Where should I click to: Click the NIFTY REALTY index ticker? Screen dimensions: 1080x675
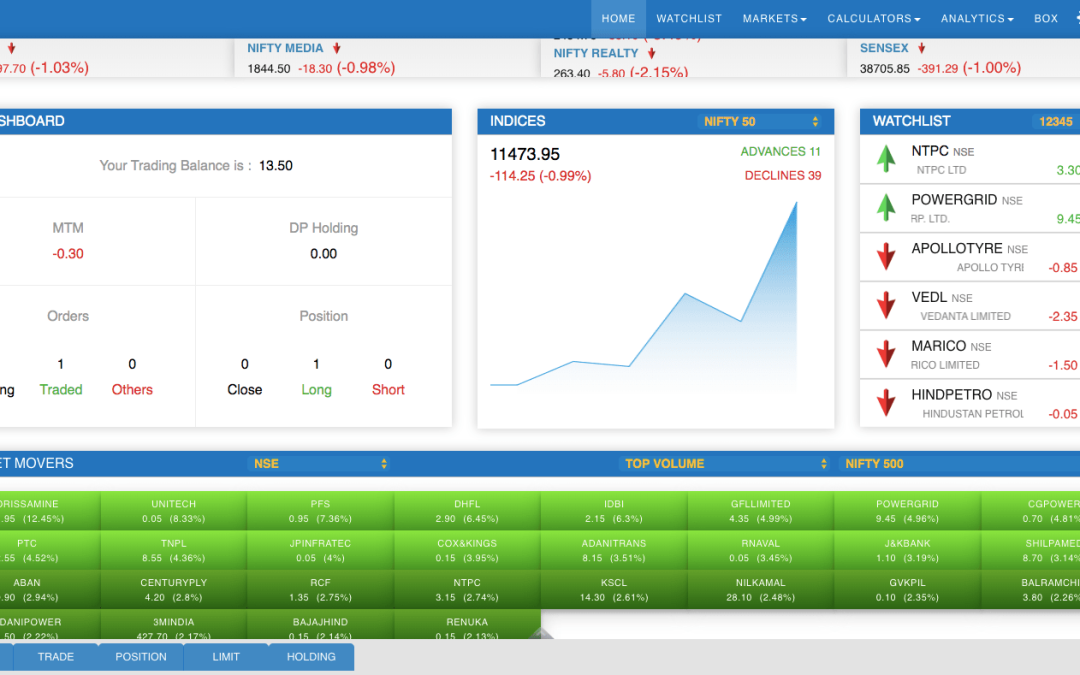(x=596, y=53)
